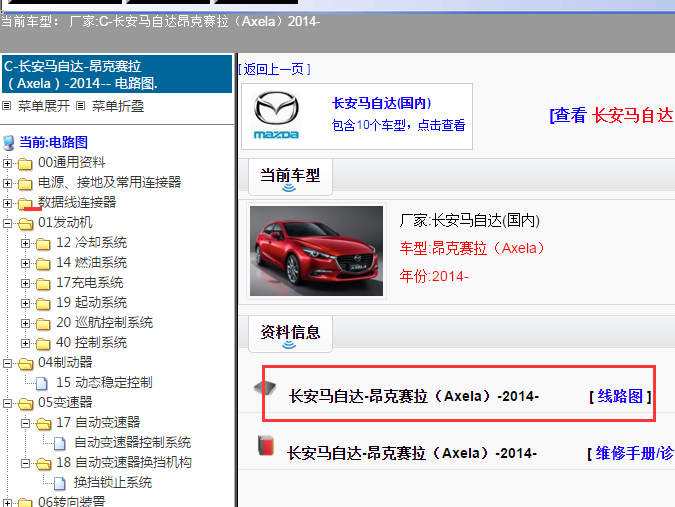Click the gray book icon for 线路图 entry
675x507 pixels.
(265, 388)
